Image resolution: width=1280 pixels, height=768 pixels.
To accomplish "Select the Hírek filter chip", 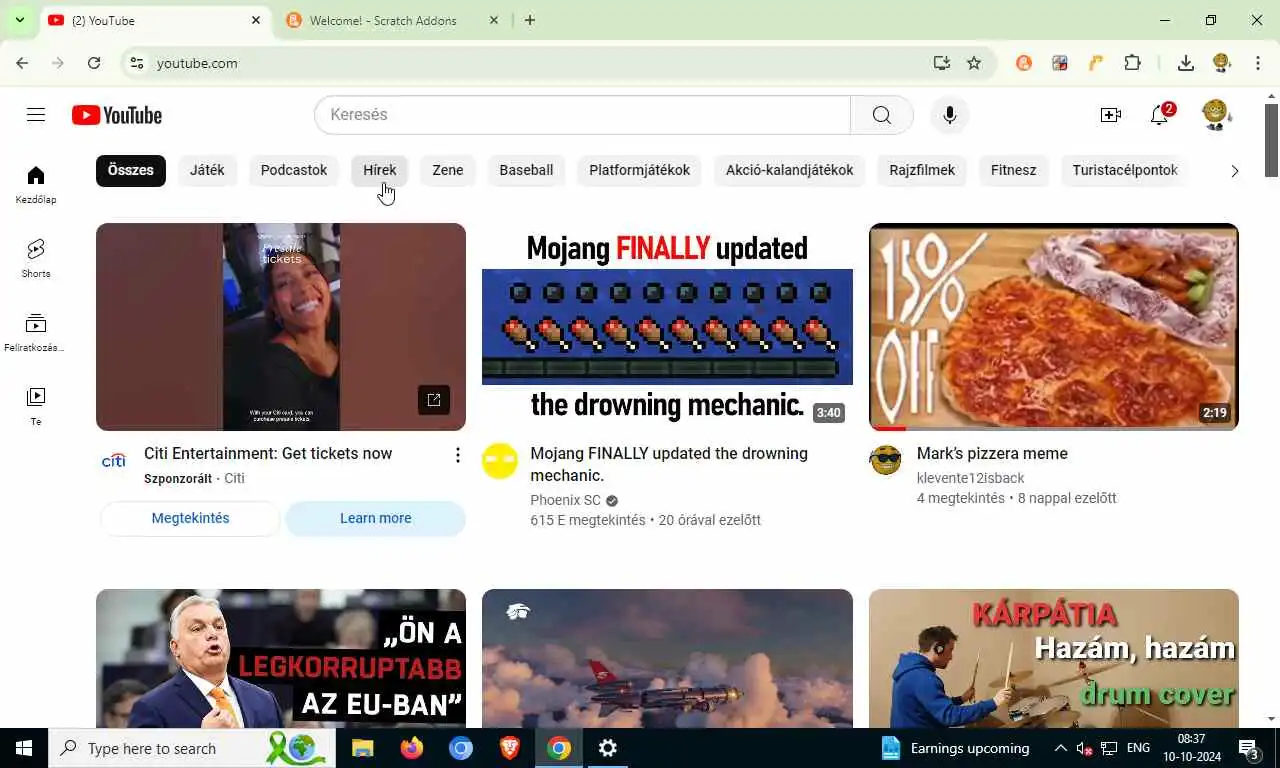I will [380, 170].
